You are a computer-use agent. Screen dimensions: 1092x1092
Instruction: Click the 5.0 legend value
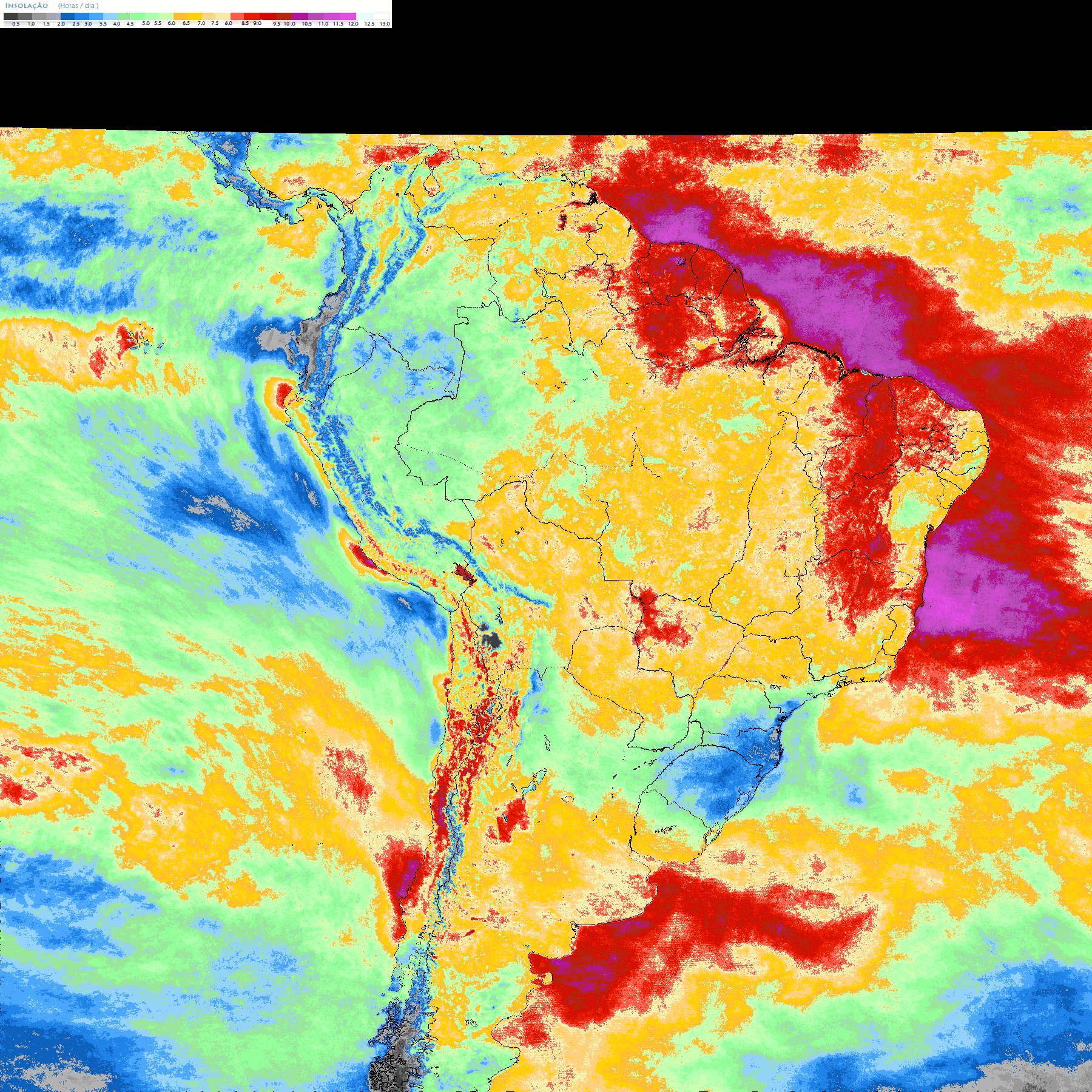tap(146, 23)
